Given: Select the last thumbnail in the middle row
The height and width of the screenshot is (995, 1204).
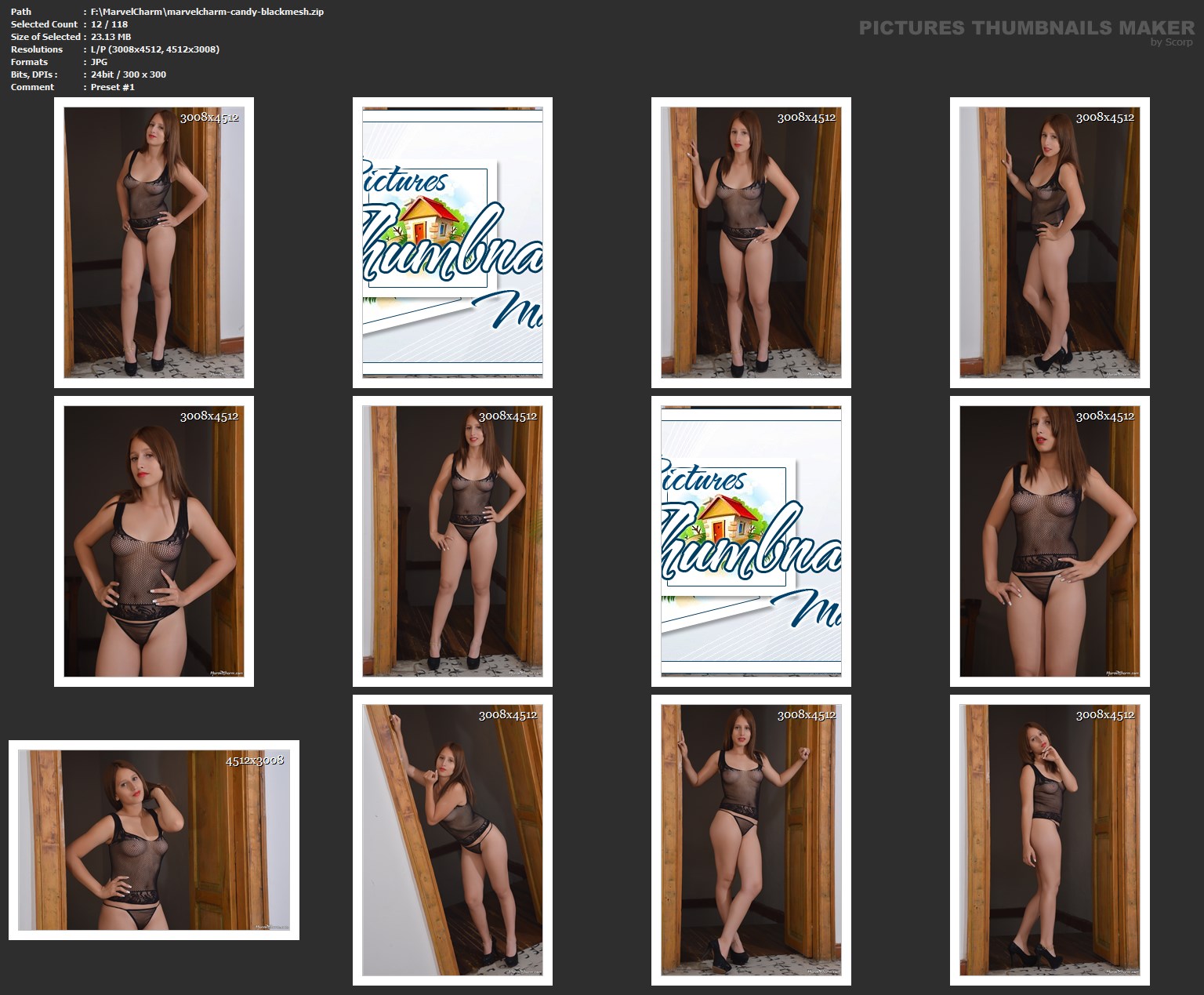Looking at the screenshot, I should click(1050, 541).
